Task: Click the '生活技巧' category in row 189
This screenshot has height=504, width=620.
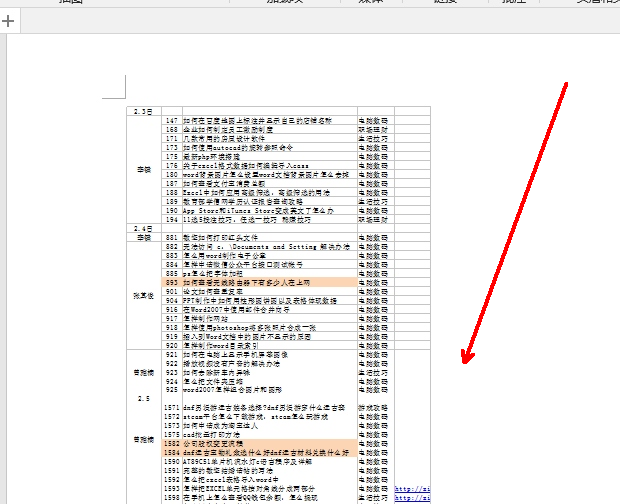Action: 373,202
